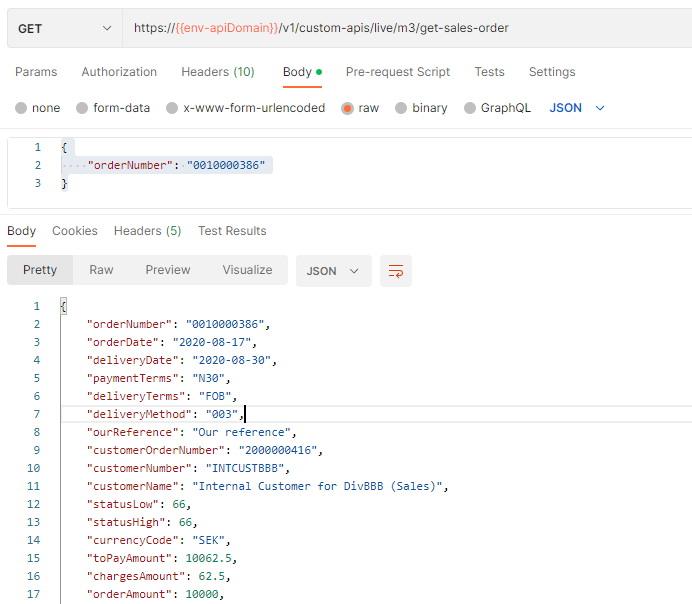Click the "deliveryTerms": "FOB" line
This screenshot has height=604, width=692.
click(162, 396)
